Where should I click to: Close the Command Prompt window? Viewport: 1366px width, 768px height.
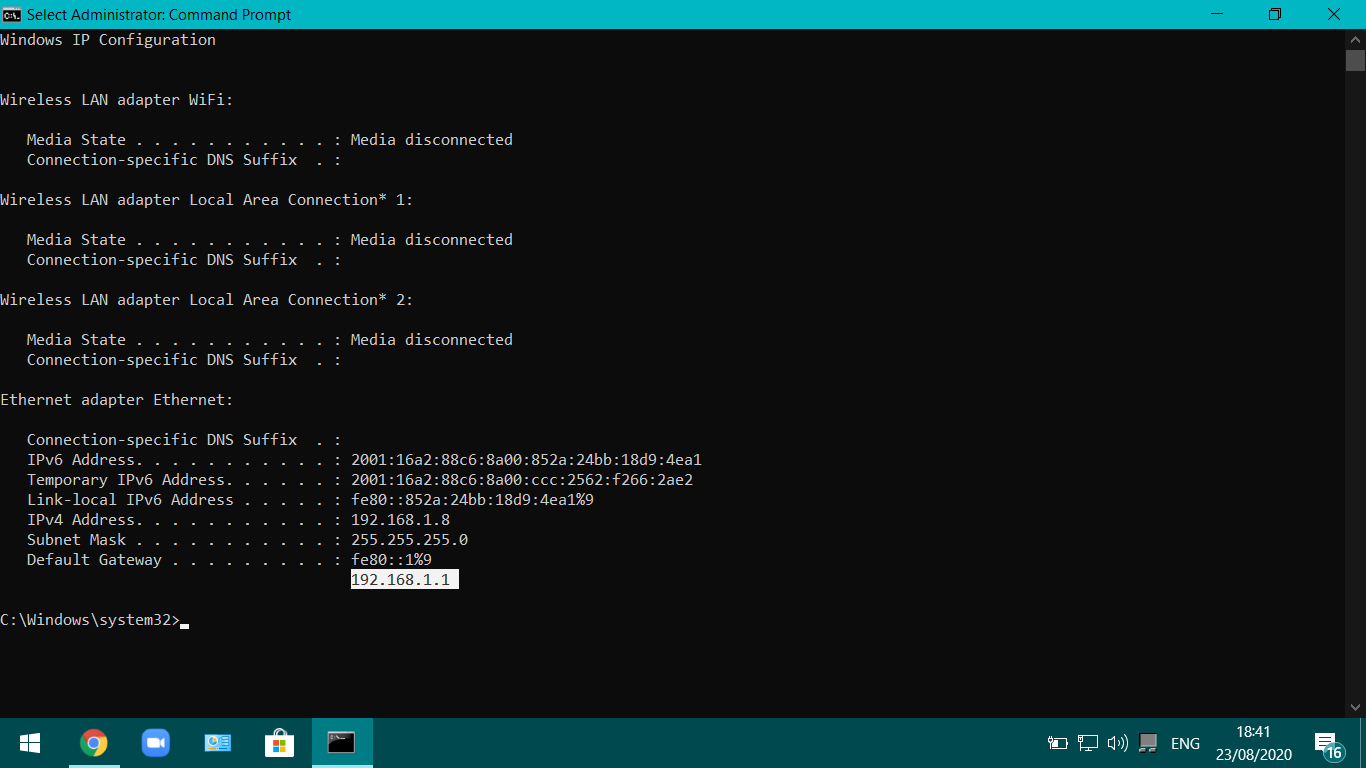[x=1334, y=14]
